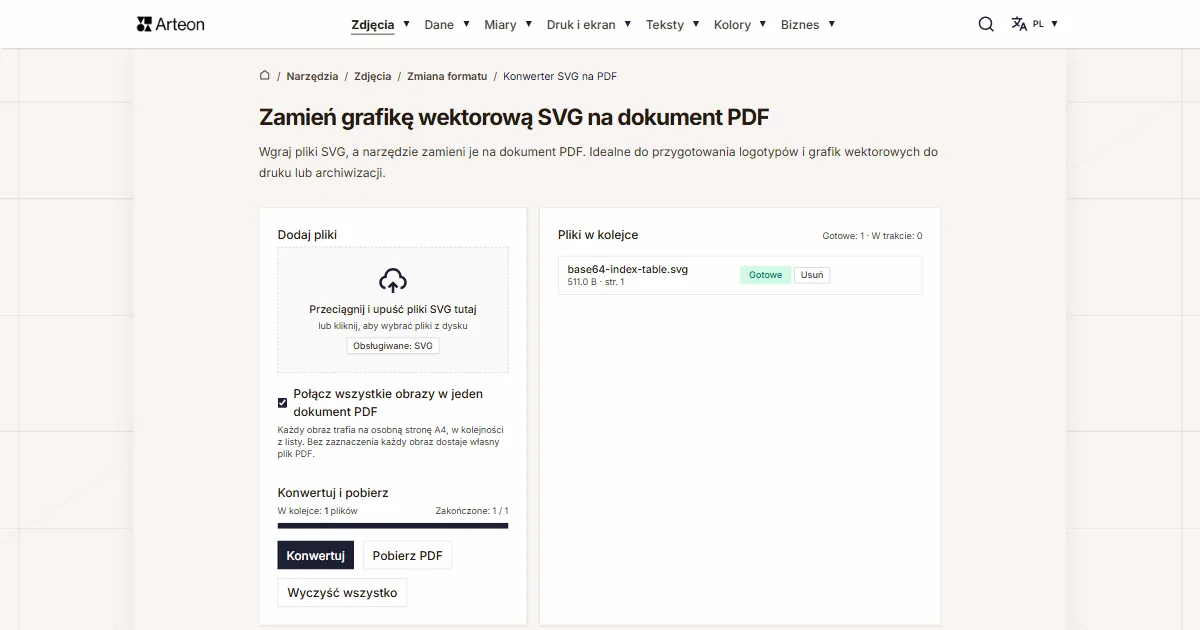Expand the Biznes menu arrow

pyautogui.click(x=831, y=23)
